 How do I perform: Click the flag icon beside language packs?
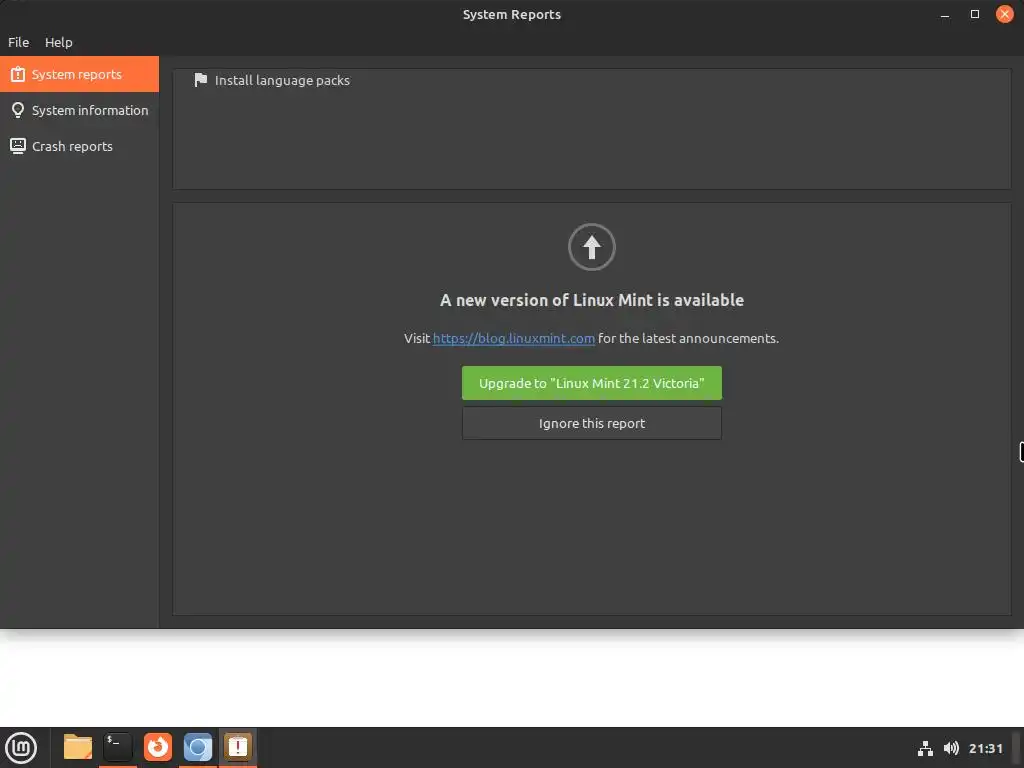coord(200,80)
